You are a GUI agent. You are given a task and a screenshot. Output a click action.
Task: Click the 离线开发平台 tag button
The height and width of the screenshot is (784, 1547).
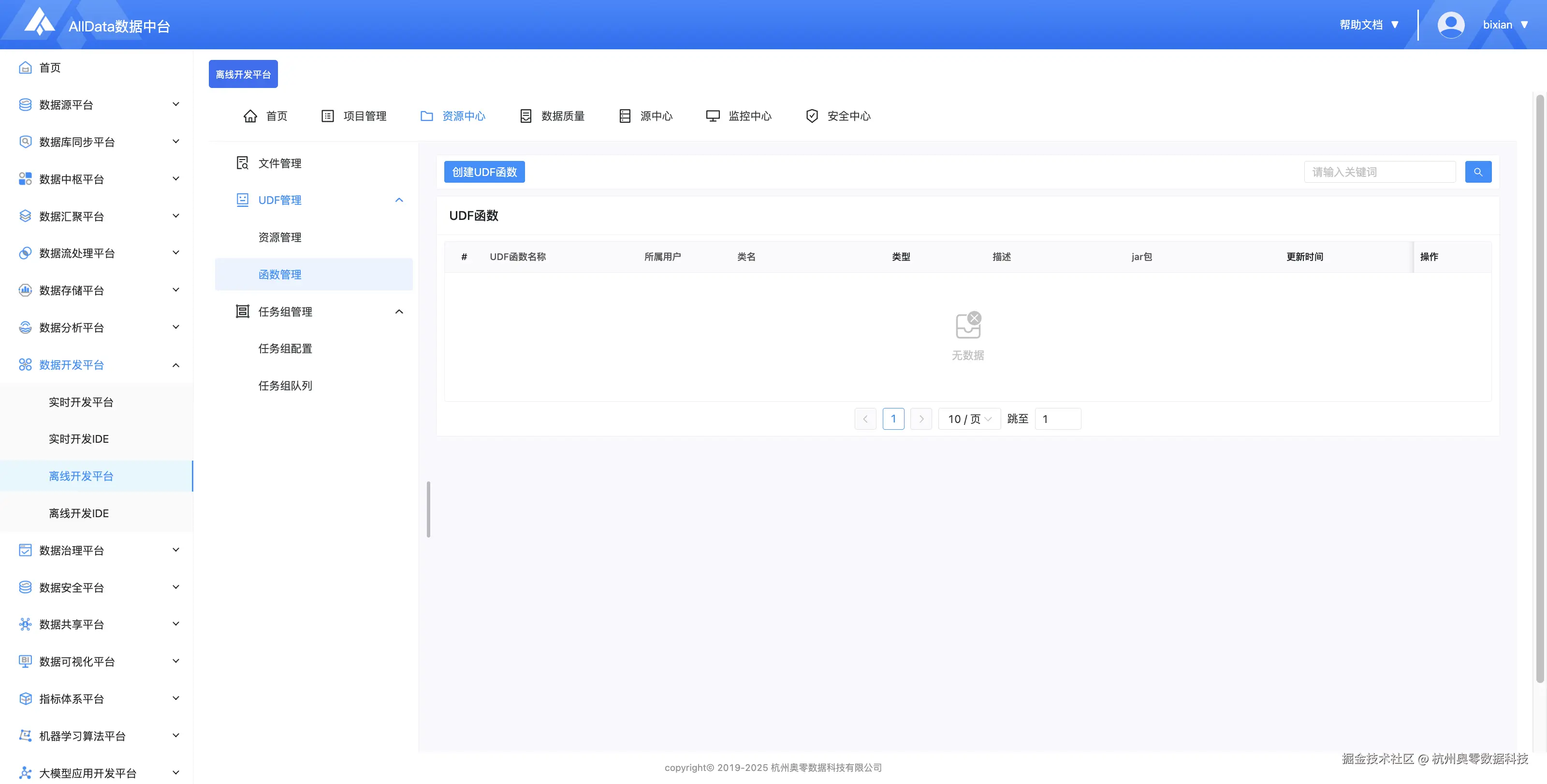(x=243, y=74)
